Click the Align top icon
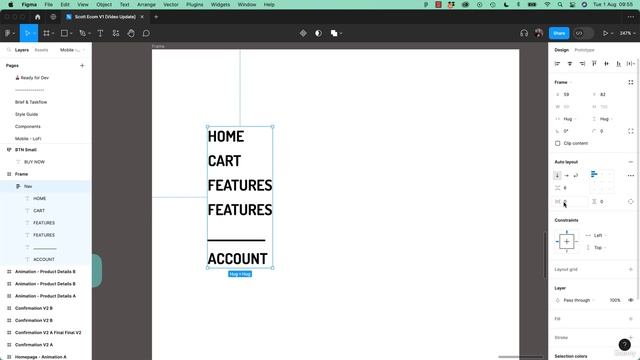 pyautogui.click(x=594, y=64)
